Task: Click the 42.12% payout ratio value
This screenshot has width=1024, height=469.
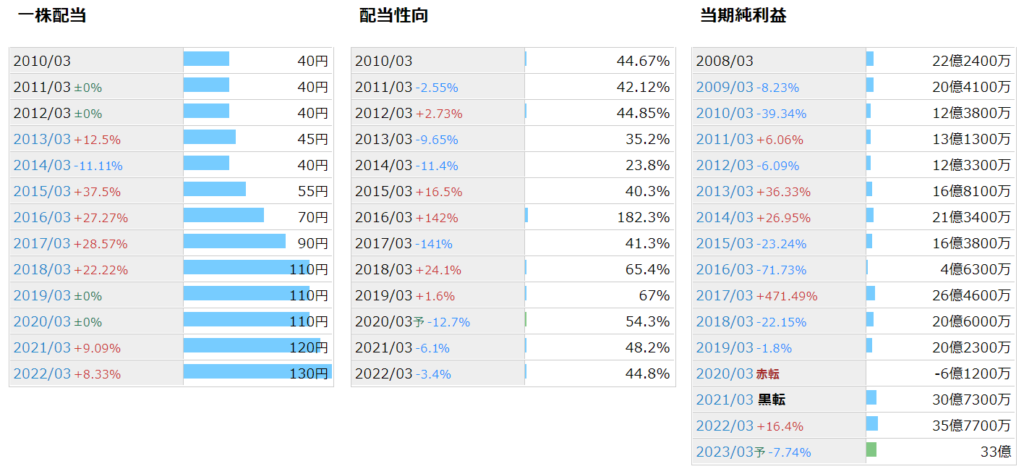Action: click(x=643, y=88)
